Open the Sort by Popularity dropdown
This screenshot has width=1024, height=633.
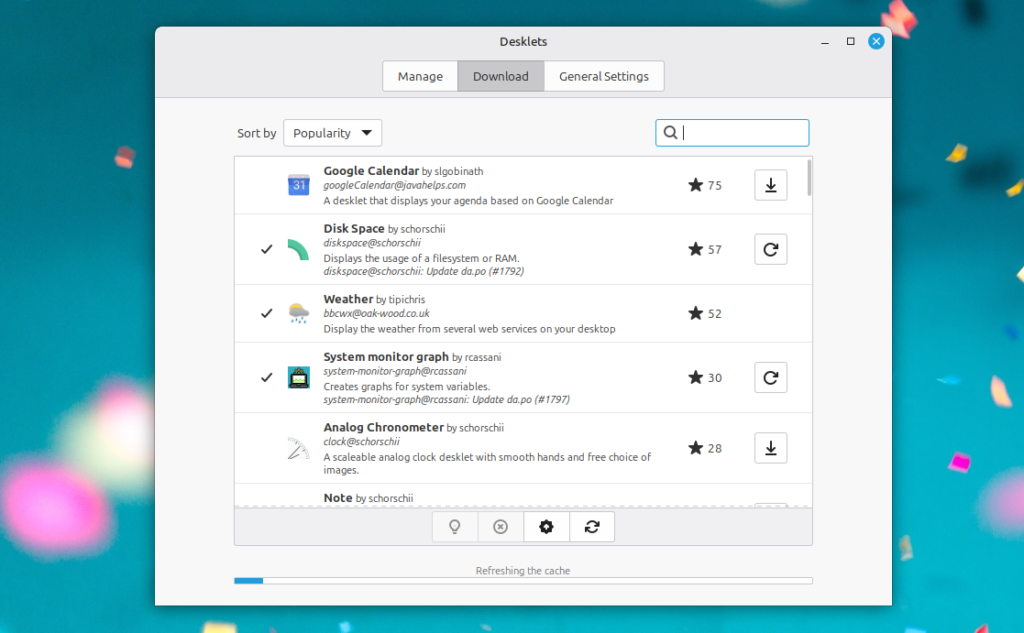click(x=332, y=133)
